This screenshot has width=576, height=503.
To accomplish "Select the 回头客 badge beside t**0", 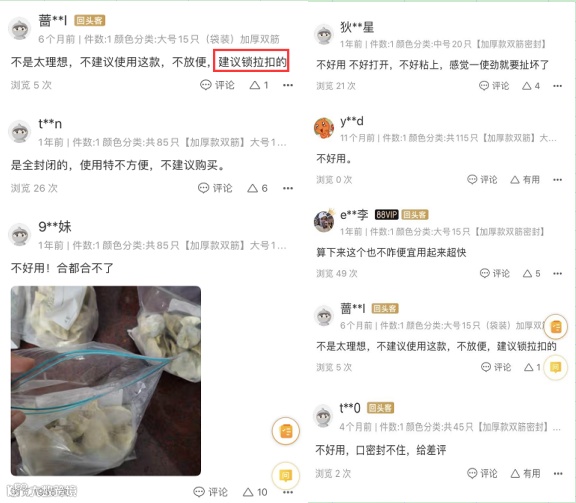I will click(380, 408).
